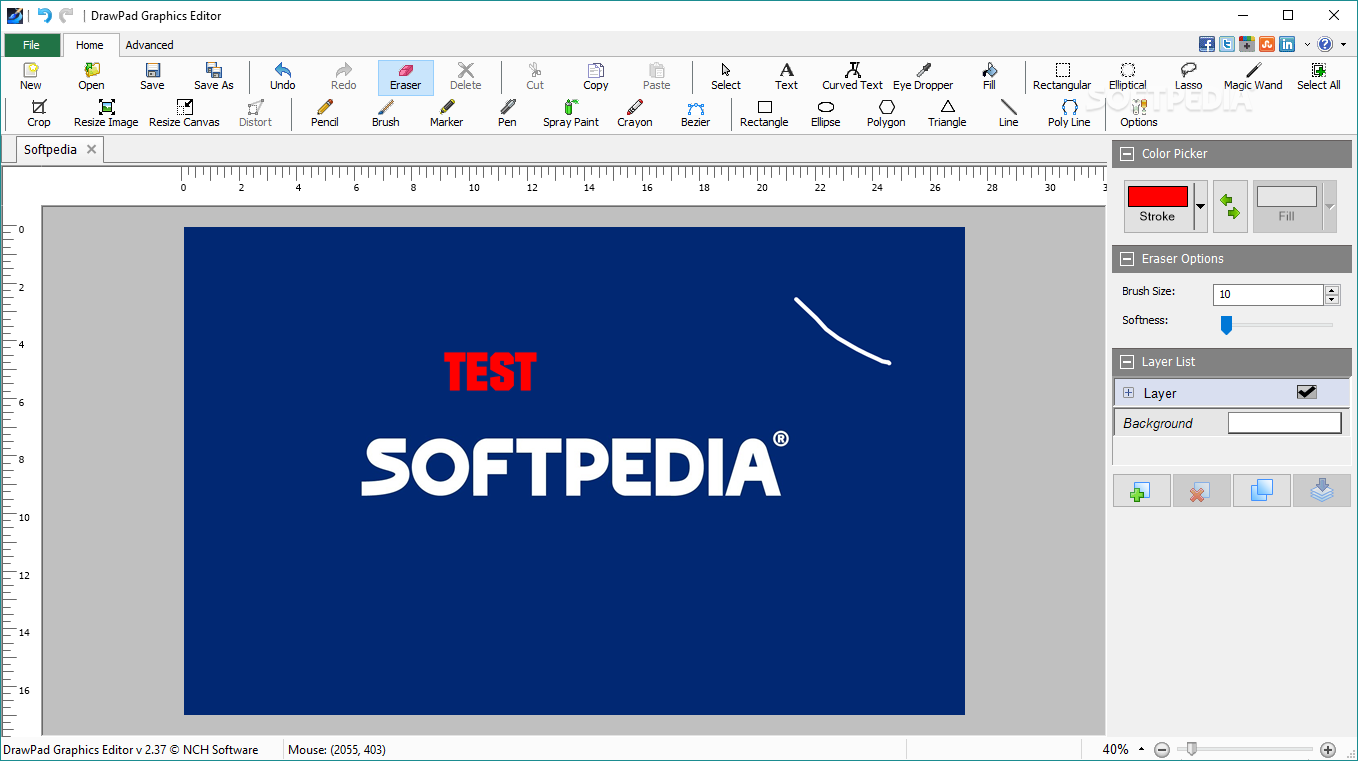Click Save As in toolbar
Screen dimensions: 1358x761
point(213,77)
